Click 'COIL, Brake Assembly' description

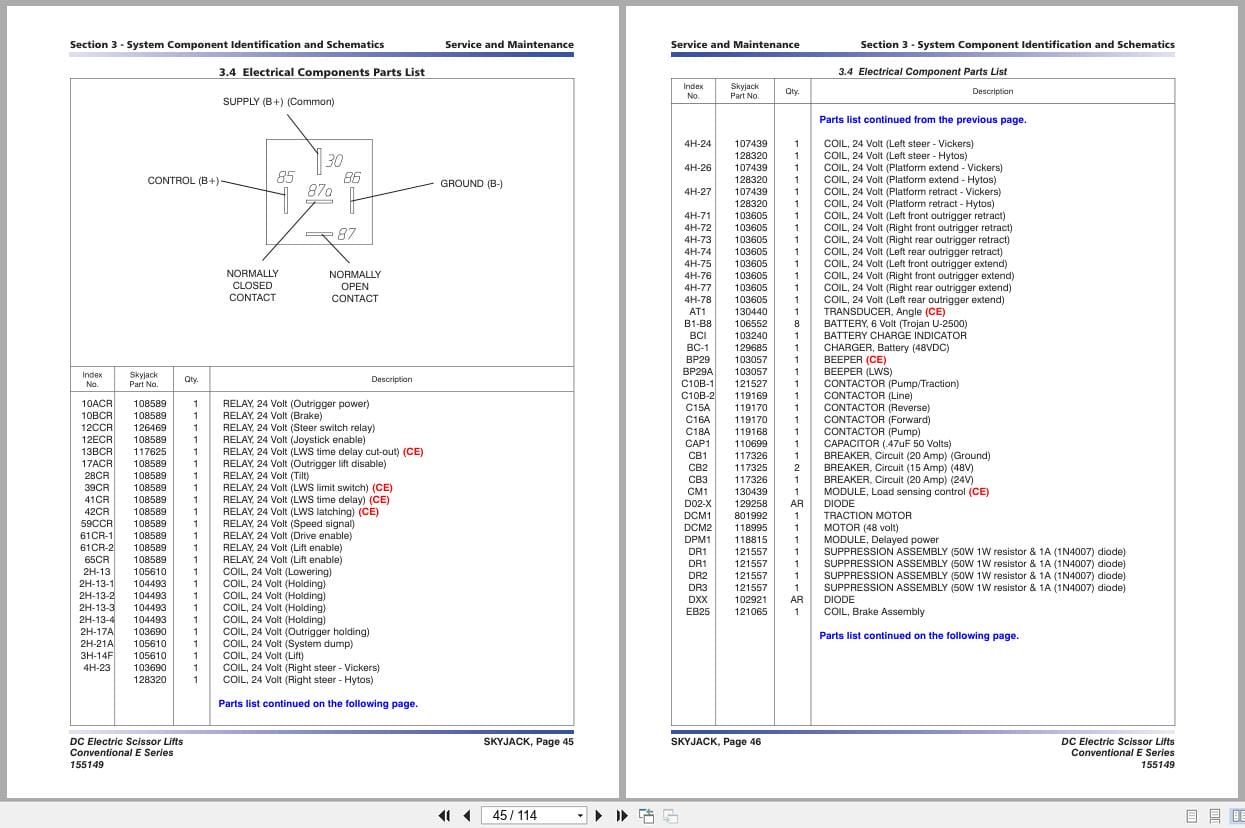coord(874,612)
